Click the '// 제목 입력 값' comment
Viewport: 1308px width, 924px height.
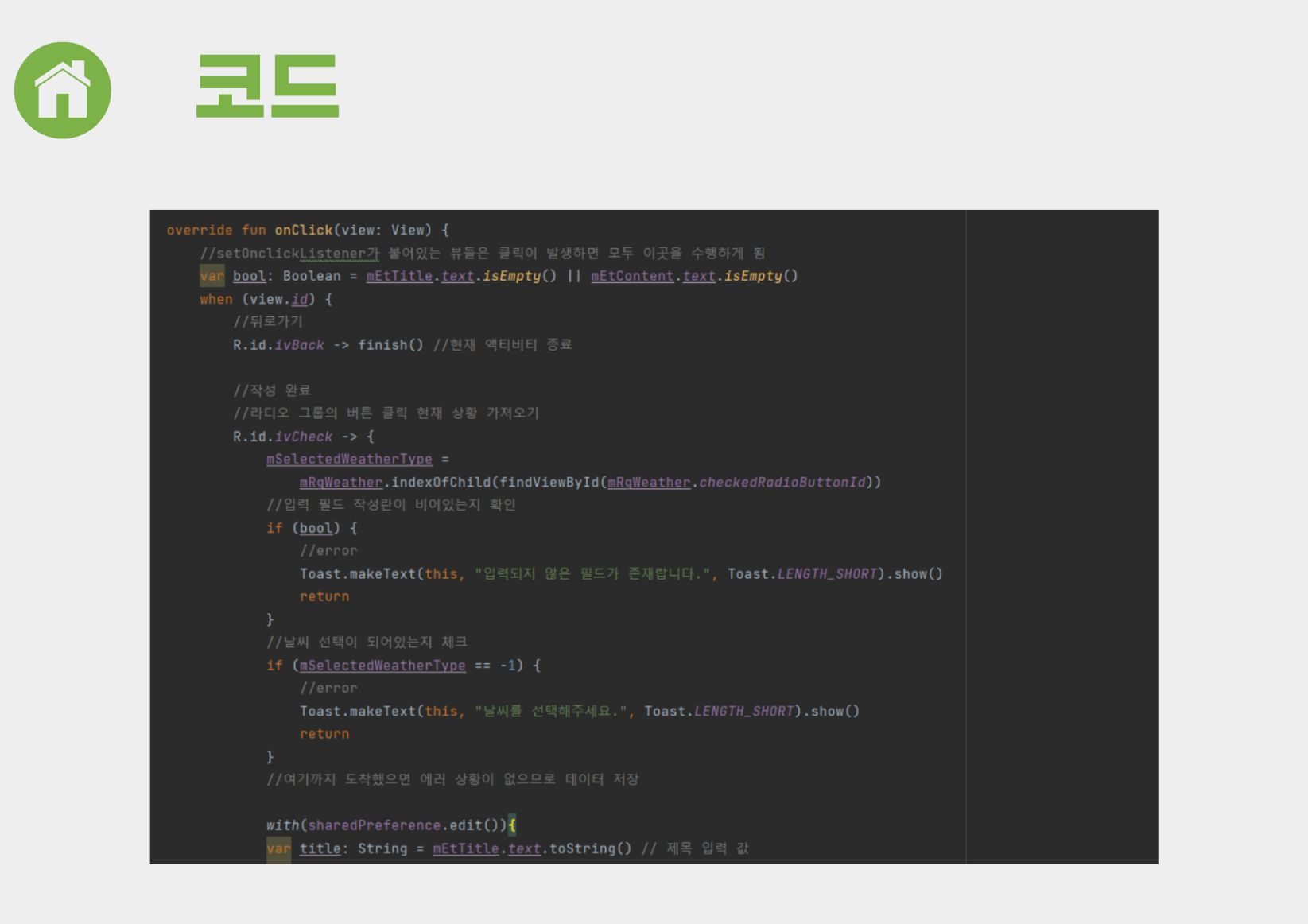click(695, 848)
